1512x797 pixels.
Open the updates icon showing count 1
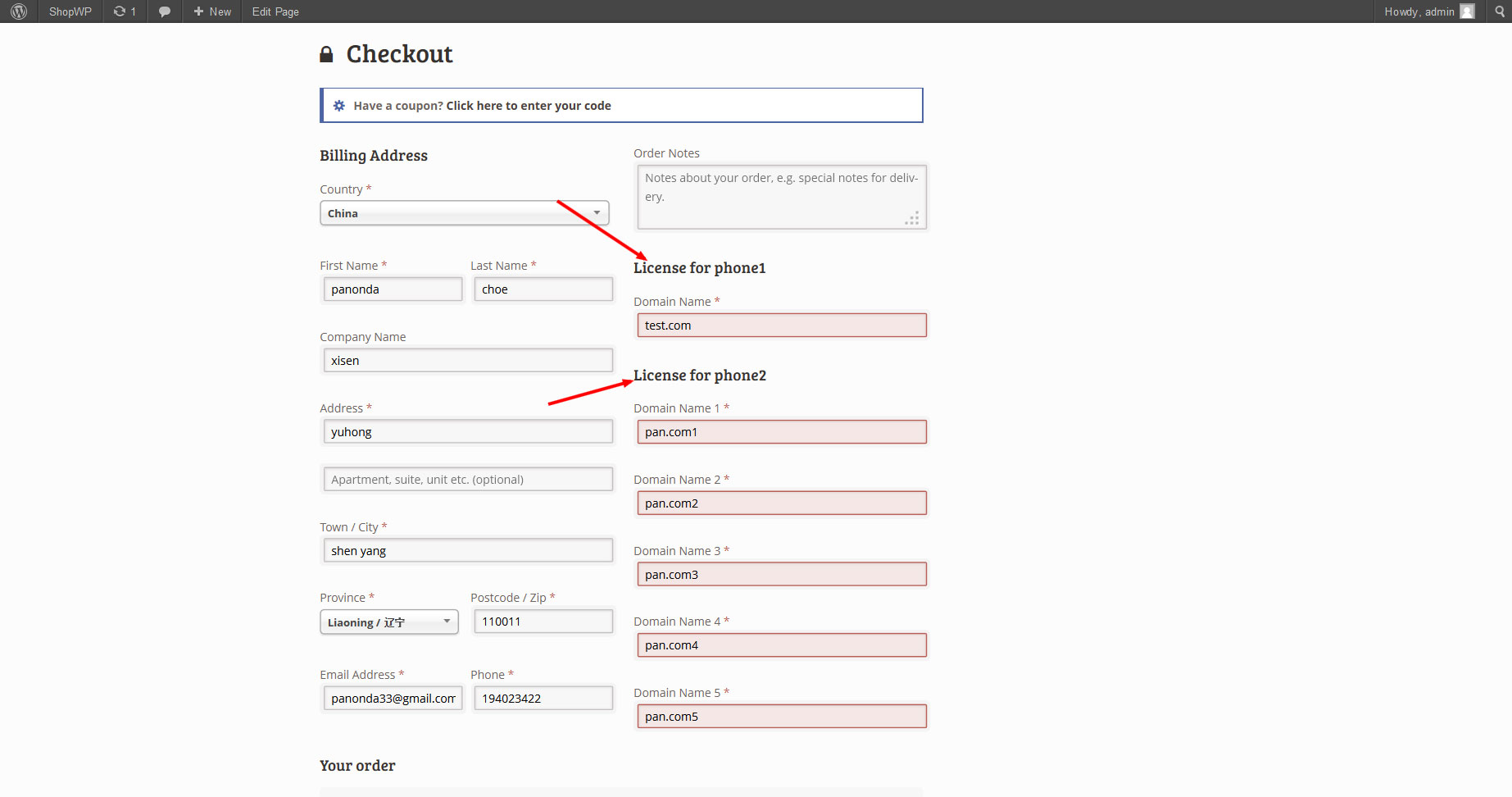point(123,11)
